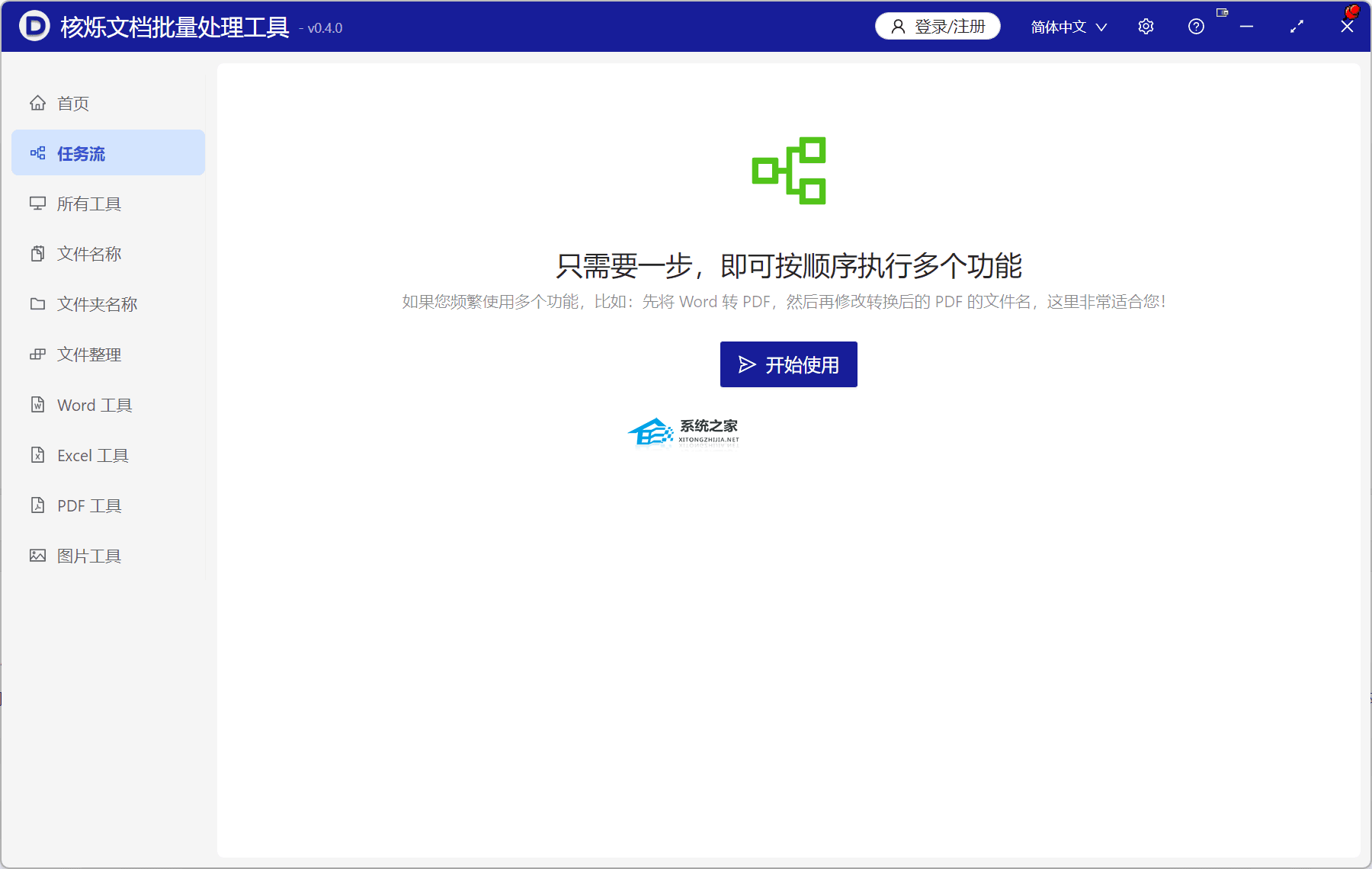Click the 登录/注册 button

[x=938, y=27]
